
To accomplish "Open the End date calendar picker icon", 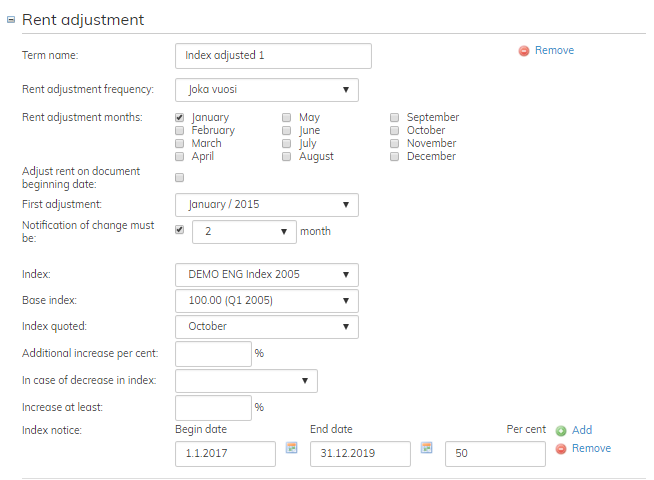I will [x=426, y=447].
